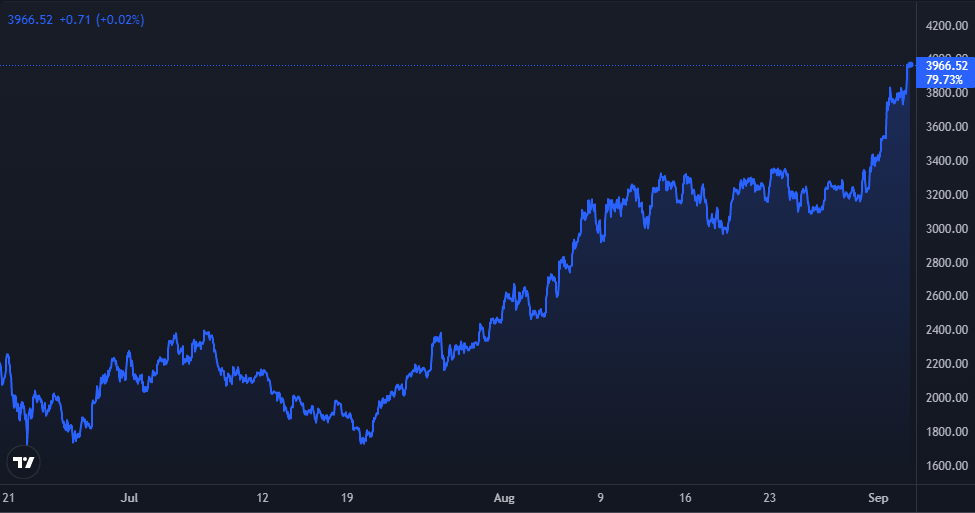Click the 79.73% change label
Viewport: 975px width, 513px height.
click(946, 79)
